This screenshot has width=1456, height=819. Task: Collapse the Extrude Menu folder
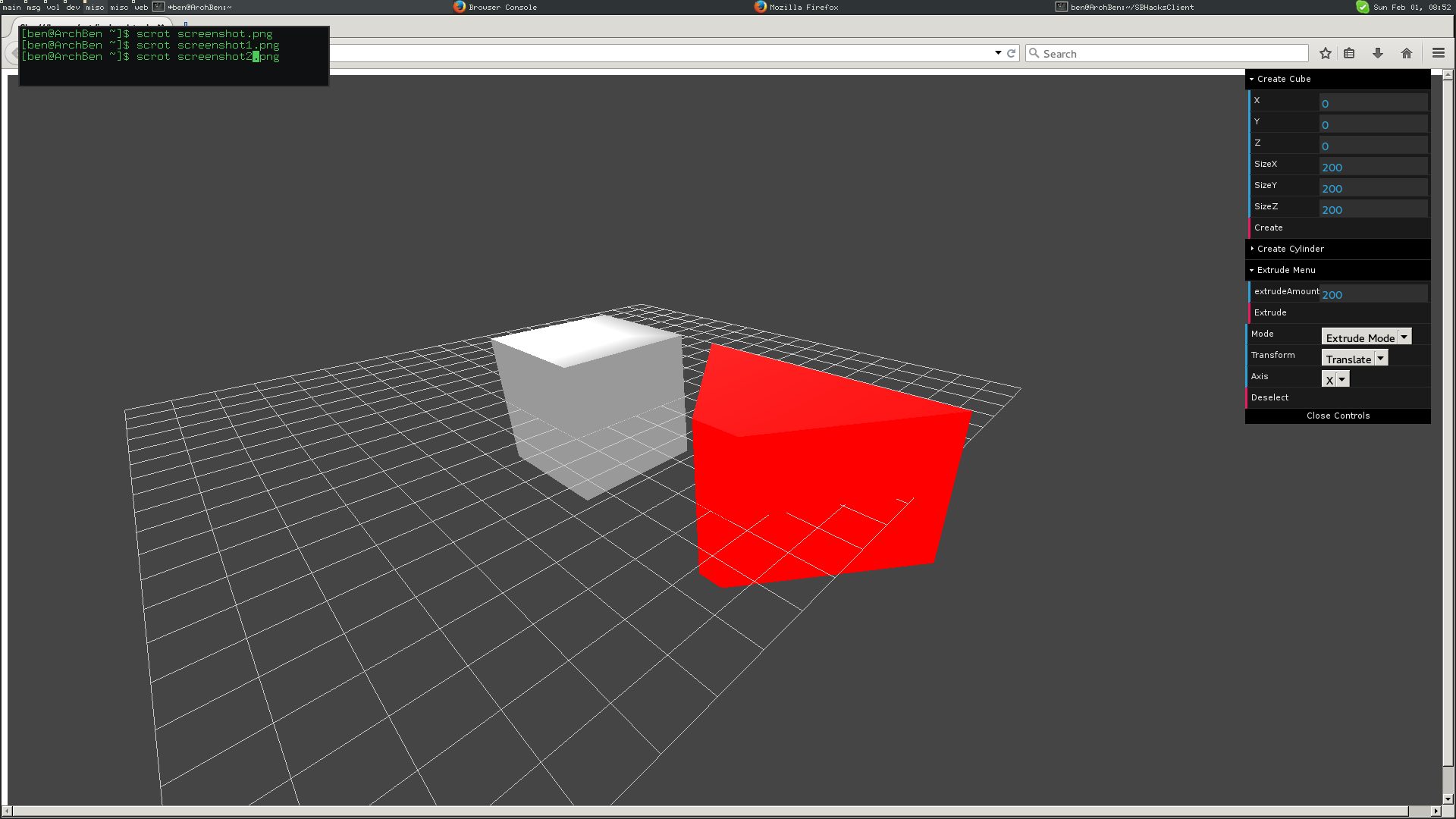pyautogui.click(x=1286, y=270)
